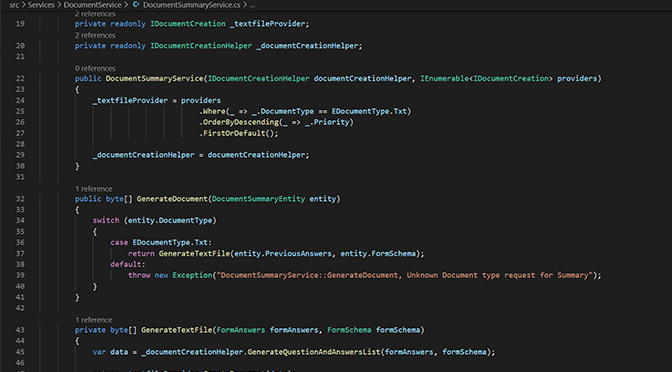The width and height of the screenshot is (672, 372).
Task: Click PreviousAnswers on line 37
Action: (298, 254)
